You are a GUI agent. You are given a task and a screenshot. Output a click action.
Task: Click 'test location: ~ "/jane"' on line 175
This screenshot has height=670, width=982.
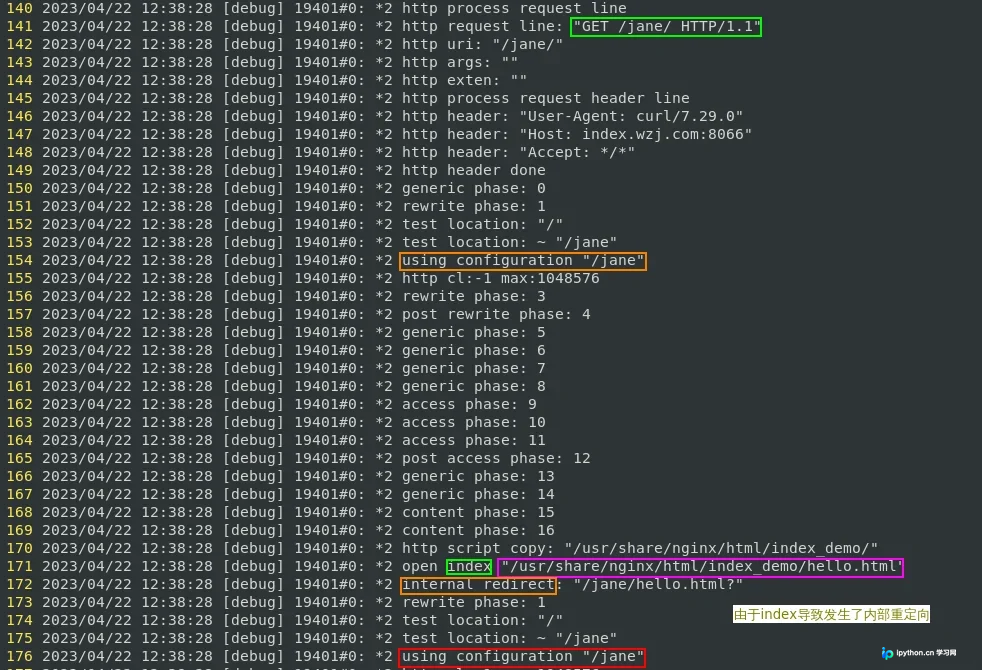coord(509,639)
